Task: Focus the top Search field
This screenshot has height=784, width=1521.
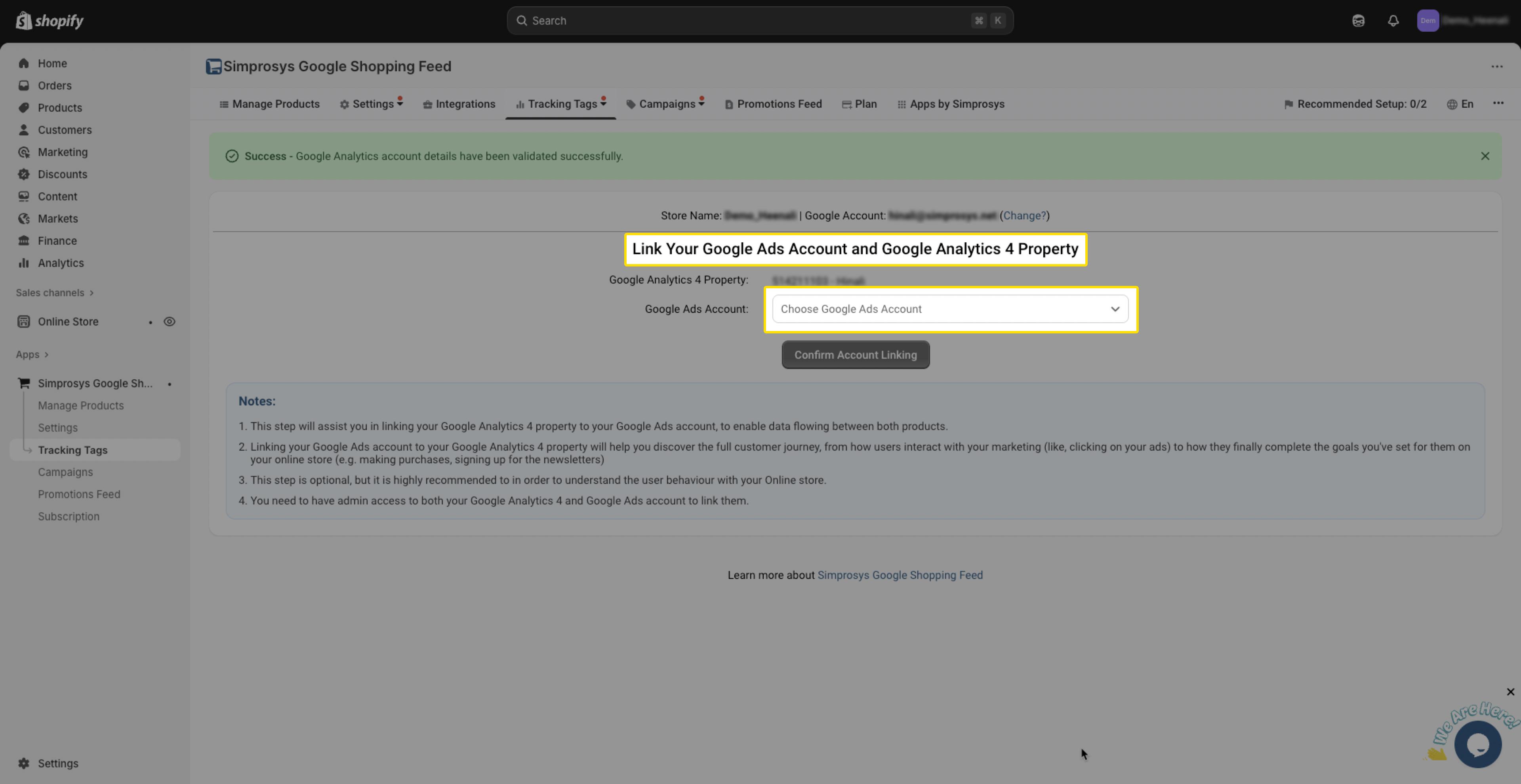Action: 759,21
